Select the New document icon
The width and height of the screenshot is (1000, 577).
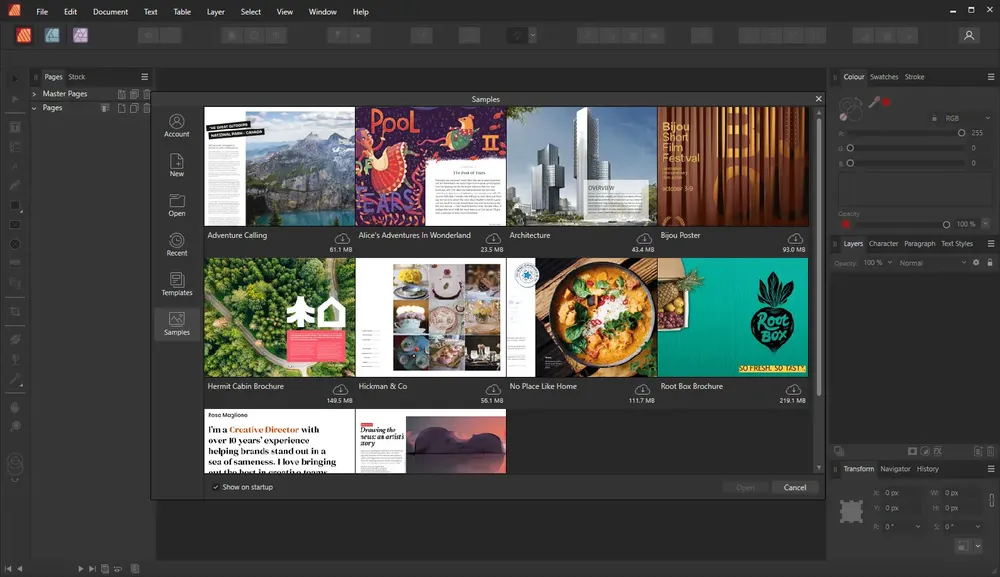coord(177,164)
